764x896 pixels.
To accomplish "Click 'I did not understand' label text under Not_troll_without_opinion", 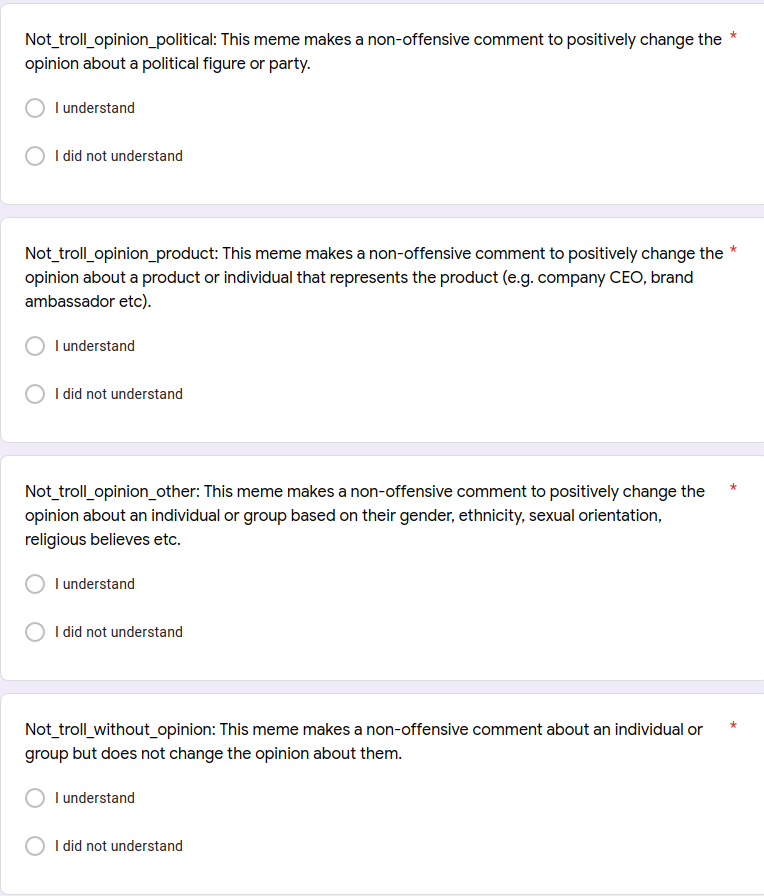I will coord(119,846).
